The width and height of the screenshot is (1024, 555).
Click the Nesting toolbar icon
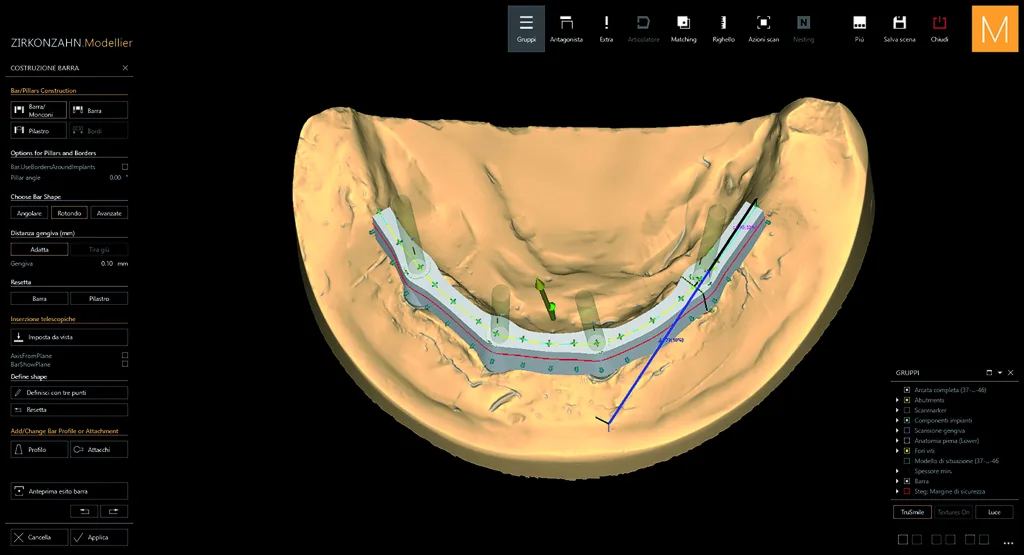point(803,29)
